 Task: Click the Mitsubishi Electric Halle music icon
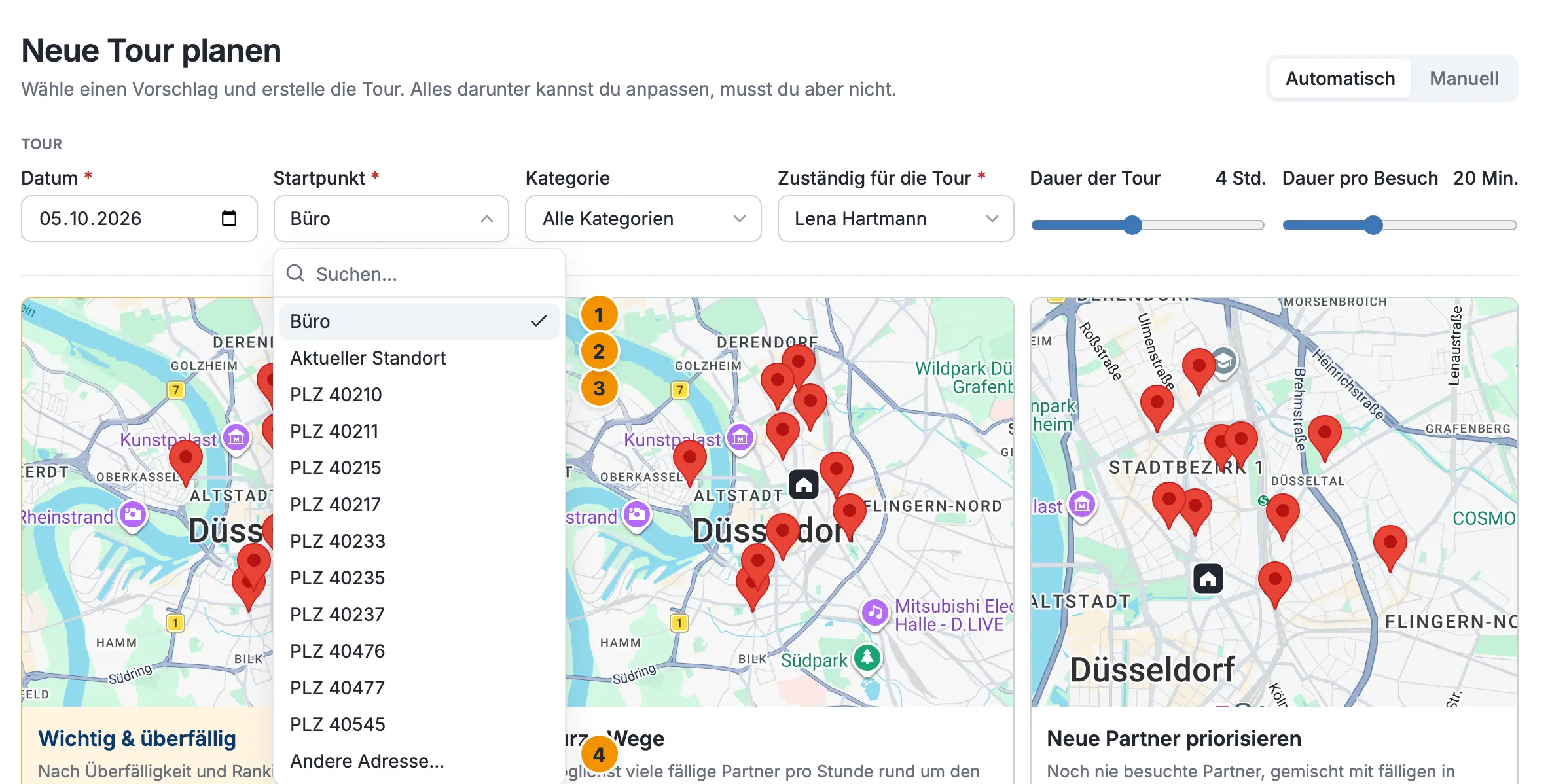tap(875, 613)
